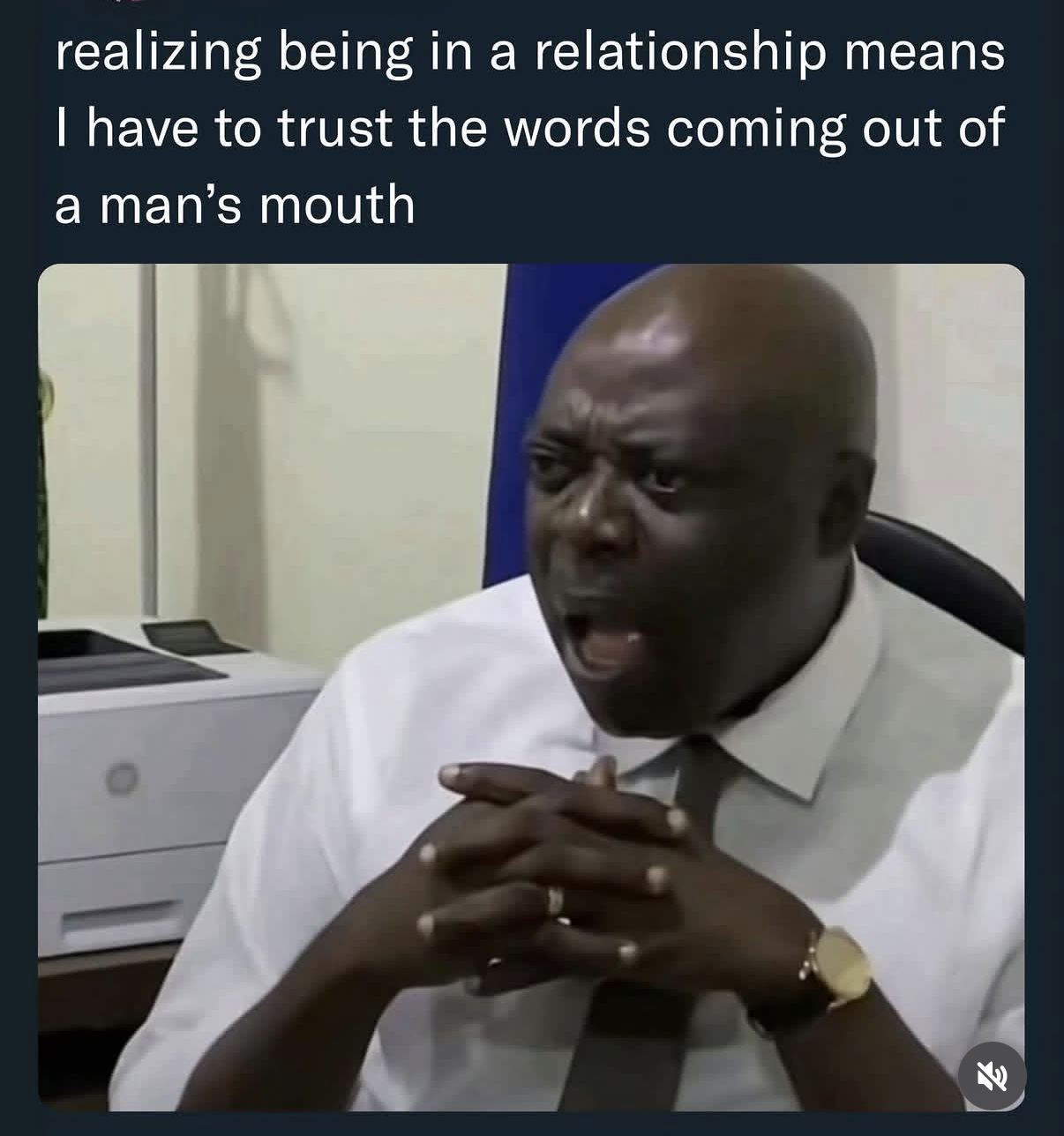Unmute the video with the speaker icon
Screen dimensions: 1064x1136
coord(992,1076)
